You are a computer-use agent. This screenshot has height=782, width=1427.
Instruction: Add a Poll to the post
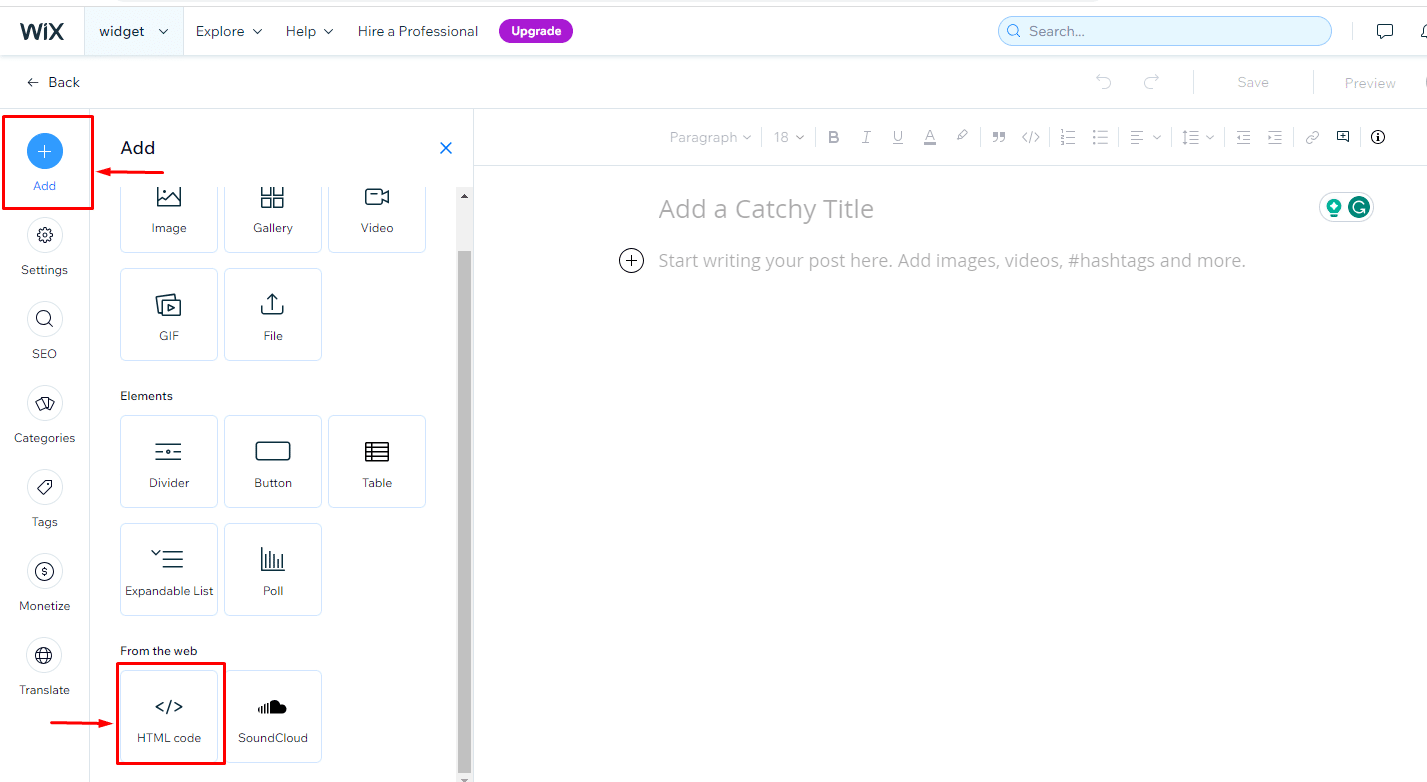pos(273,570)
